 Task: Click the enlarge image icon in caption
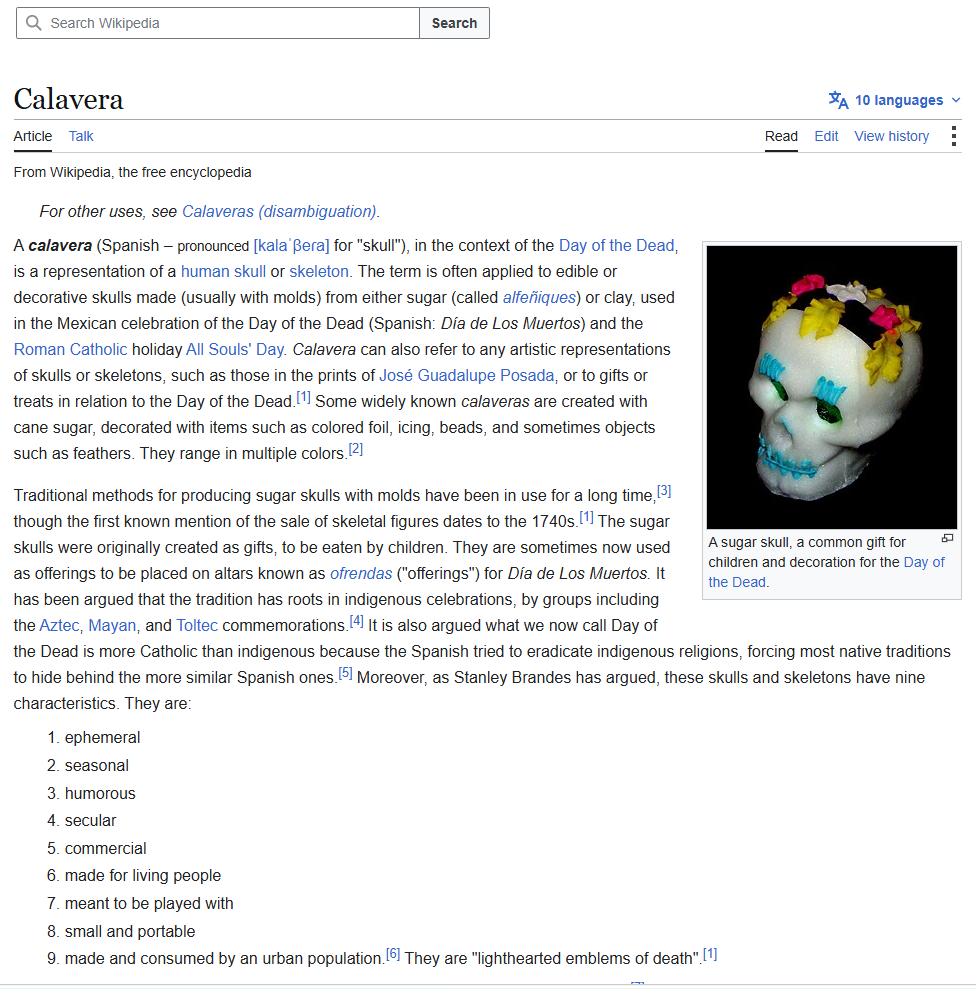947,538
